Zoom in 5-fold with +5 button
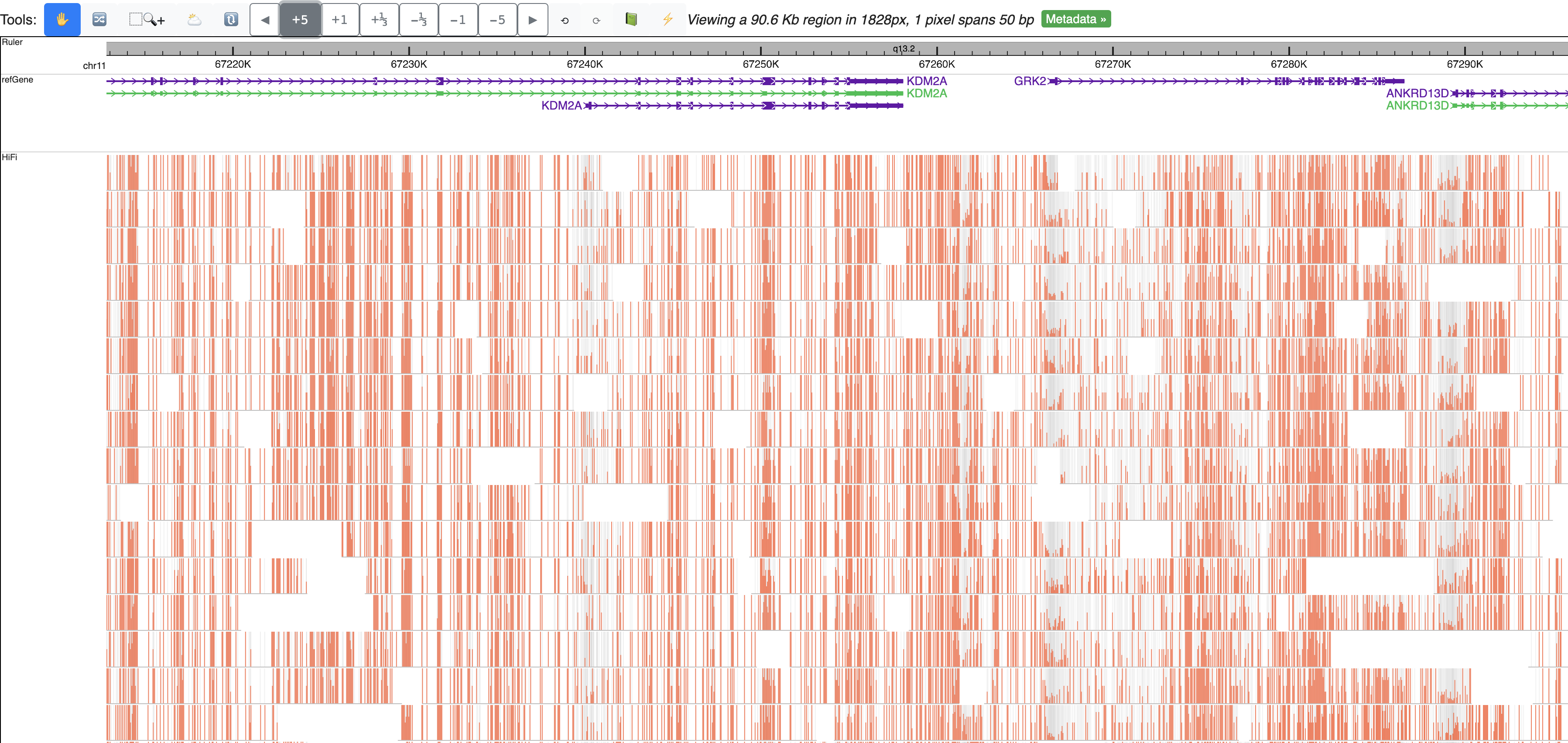This screenshot has height=743, width=1568. [x=300, y=20]
